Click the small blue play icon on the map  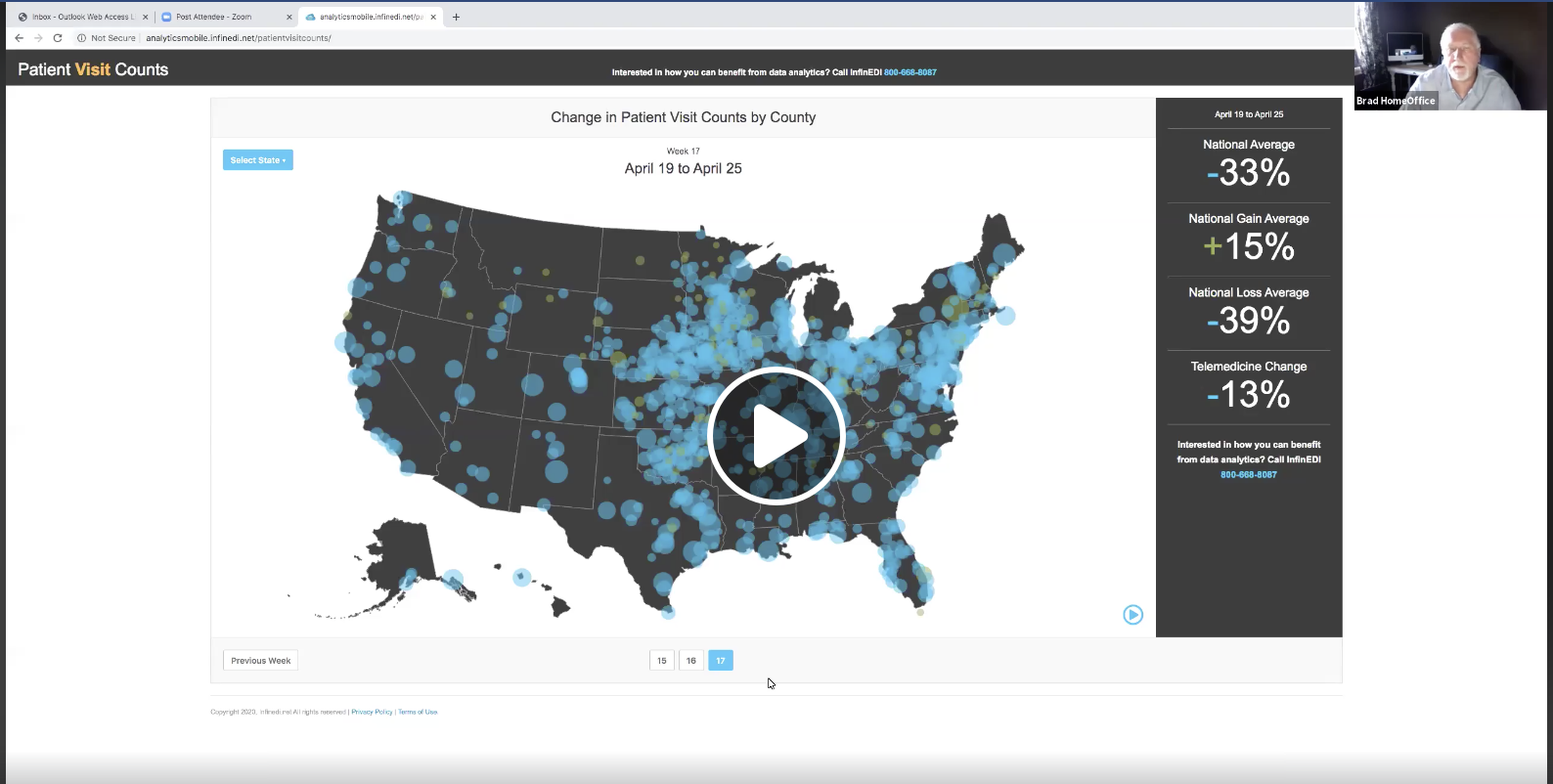pos(1132,615)
